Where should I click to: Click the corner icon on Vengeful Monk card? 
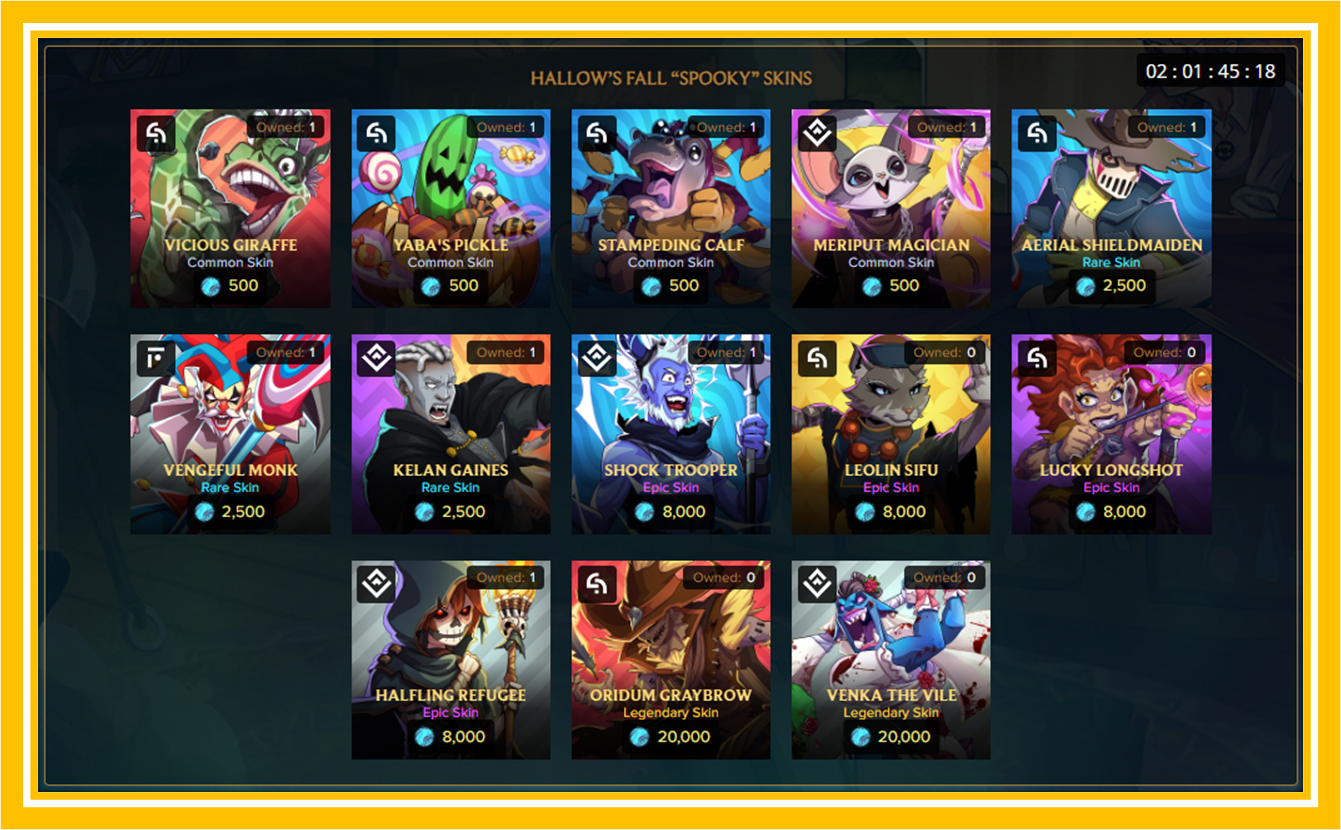[155, 359]
